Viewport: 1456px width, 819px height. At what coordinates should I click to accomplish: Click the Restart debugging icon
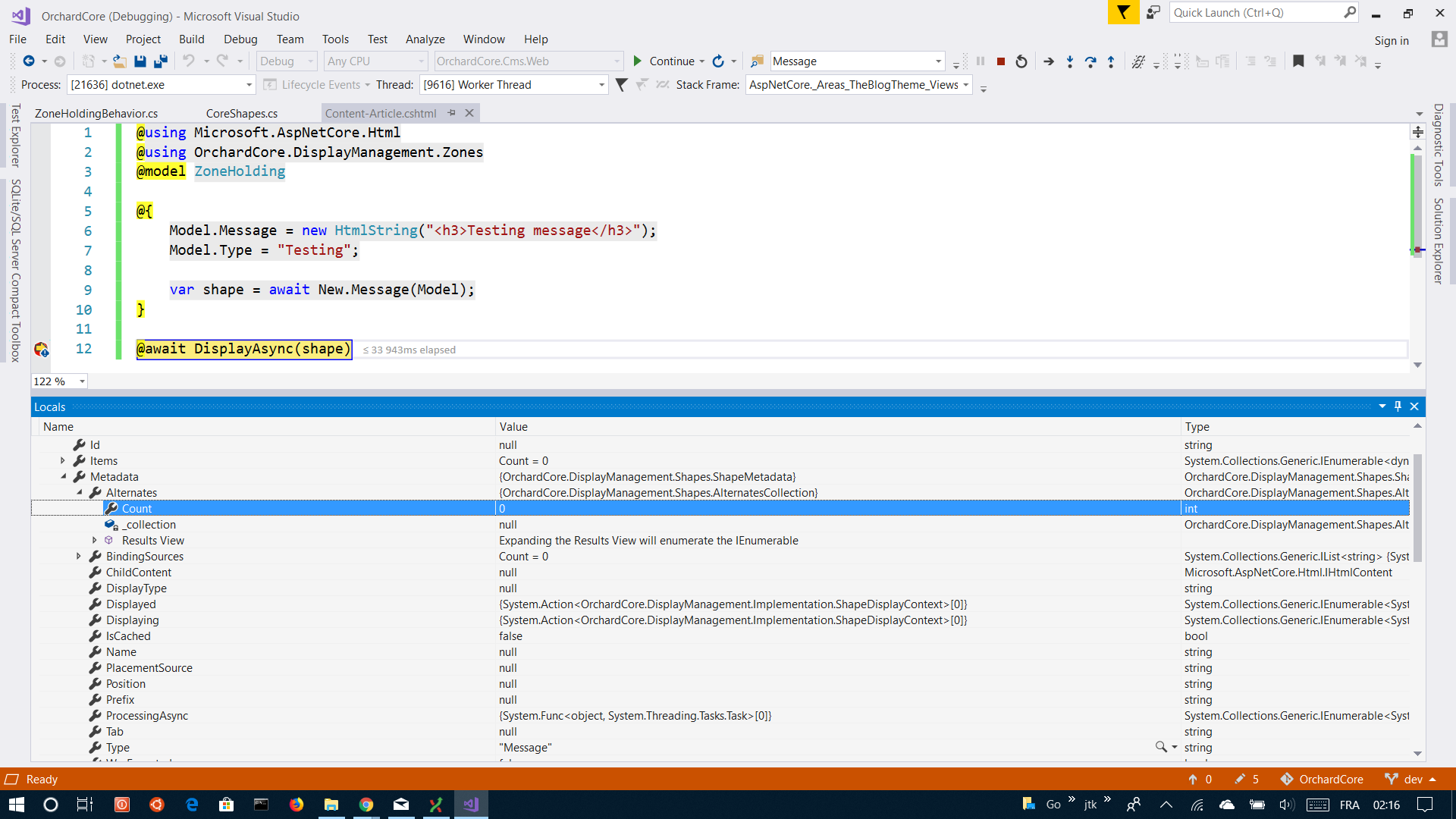1021,61
